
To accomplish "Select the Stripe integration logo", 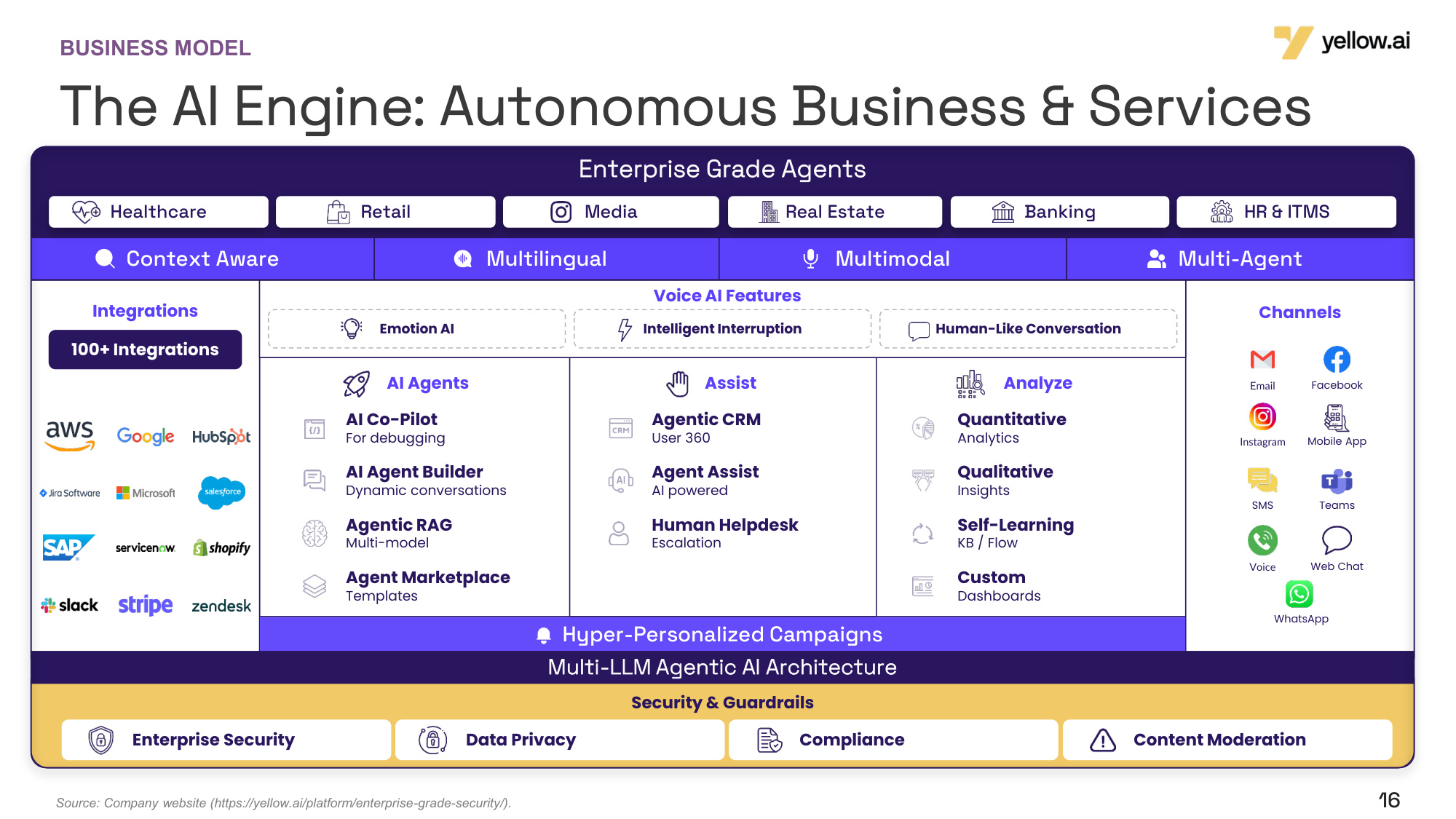I will pos(146,605).
